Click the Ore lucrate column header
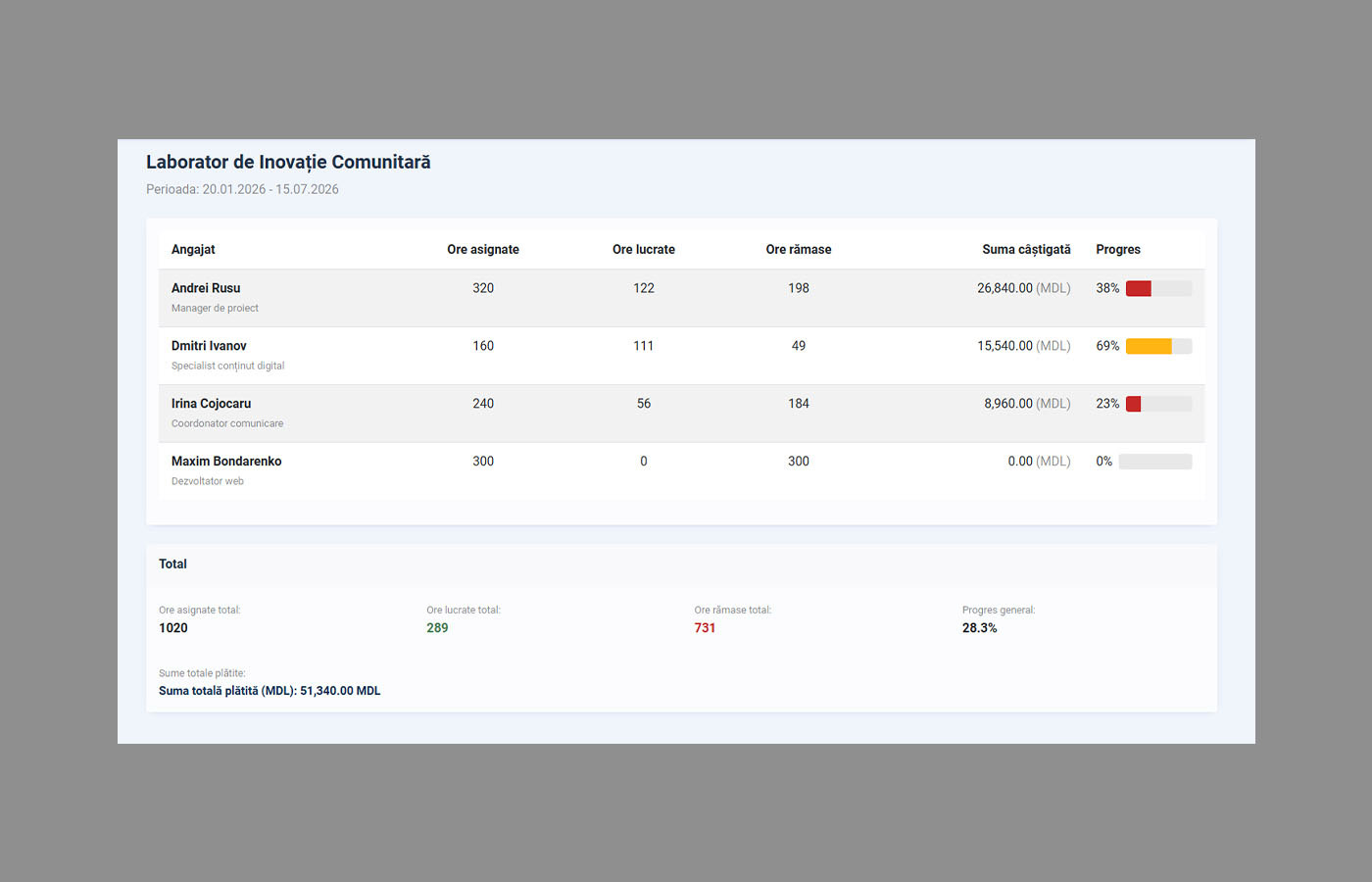 click(643, 250)
